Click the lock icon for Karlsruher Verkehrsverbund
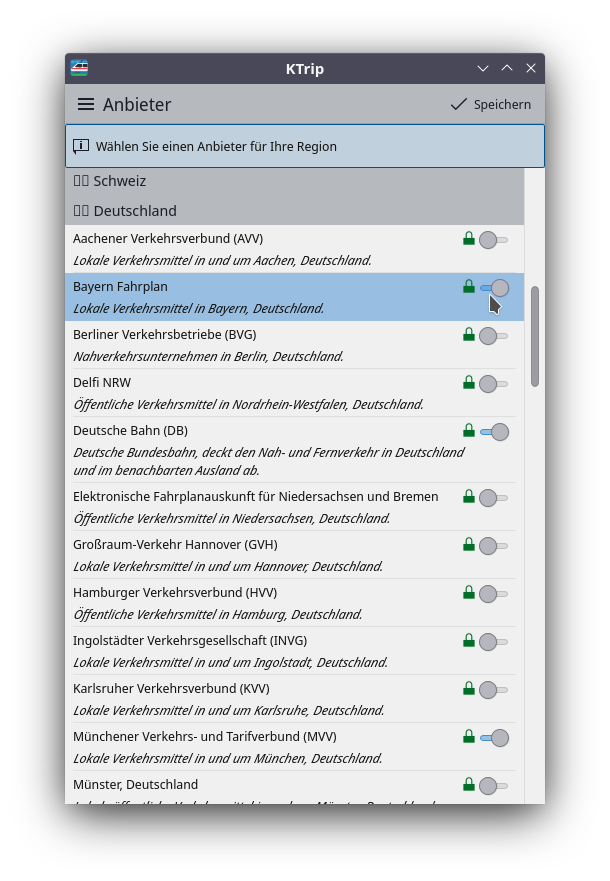 coord(468,689)
